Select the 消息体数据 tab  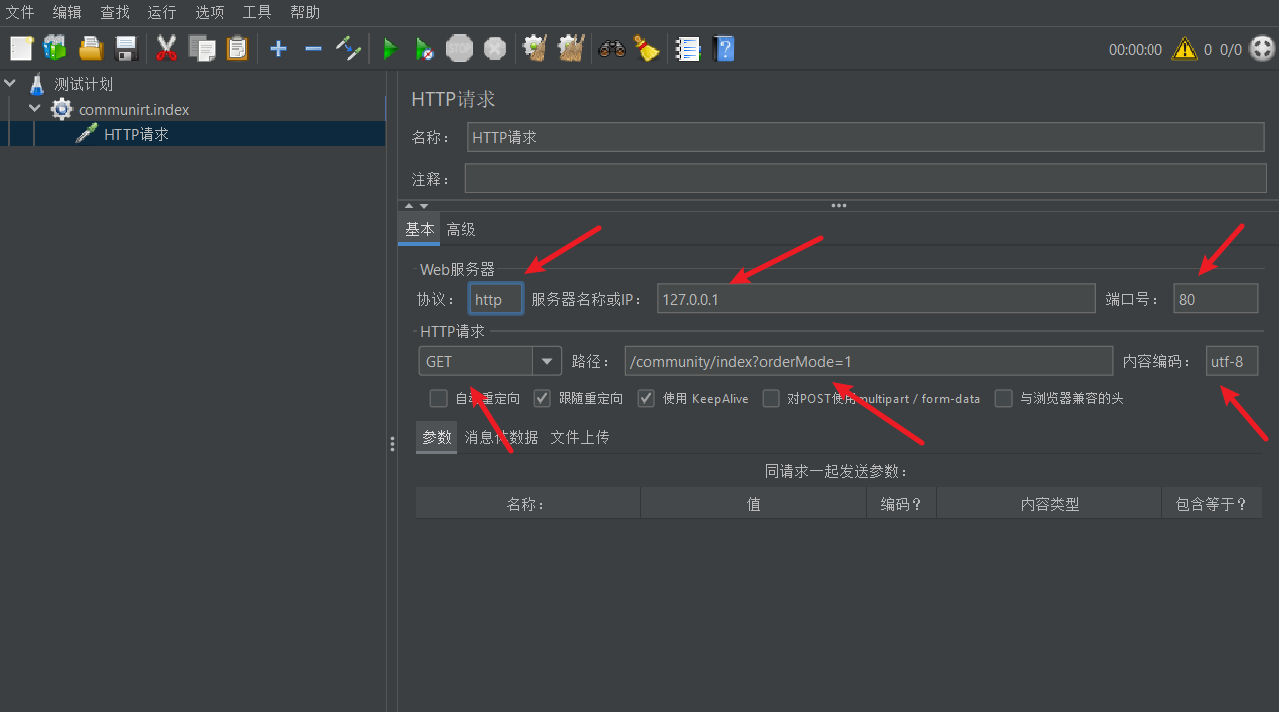tap(501, 437)
